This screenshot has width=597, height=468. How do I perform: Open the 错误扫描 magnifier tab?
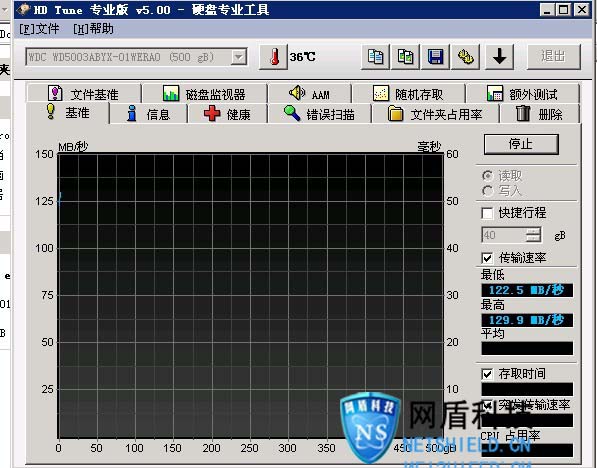pos(319,114)
